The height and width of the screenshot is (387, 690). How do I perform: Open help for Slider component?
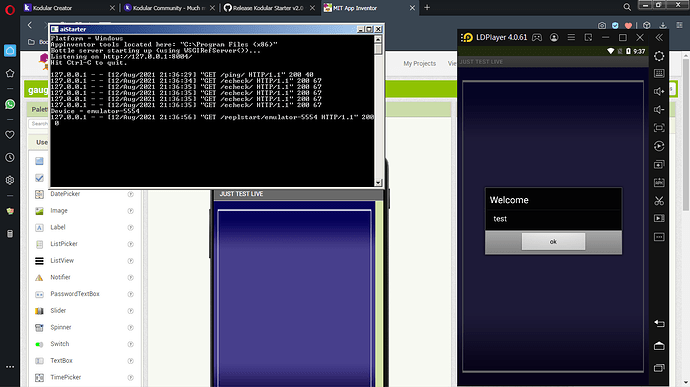pyautogui.click(x=131, y=311)
